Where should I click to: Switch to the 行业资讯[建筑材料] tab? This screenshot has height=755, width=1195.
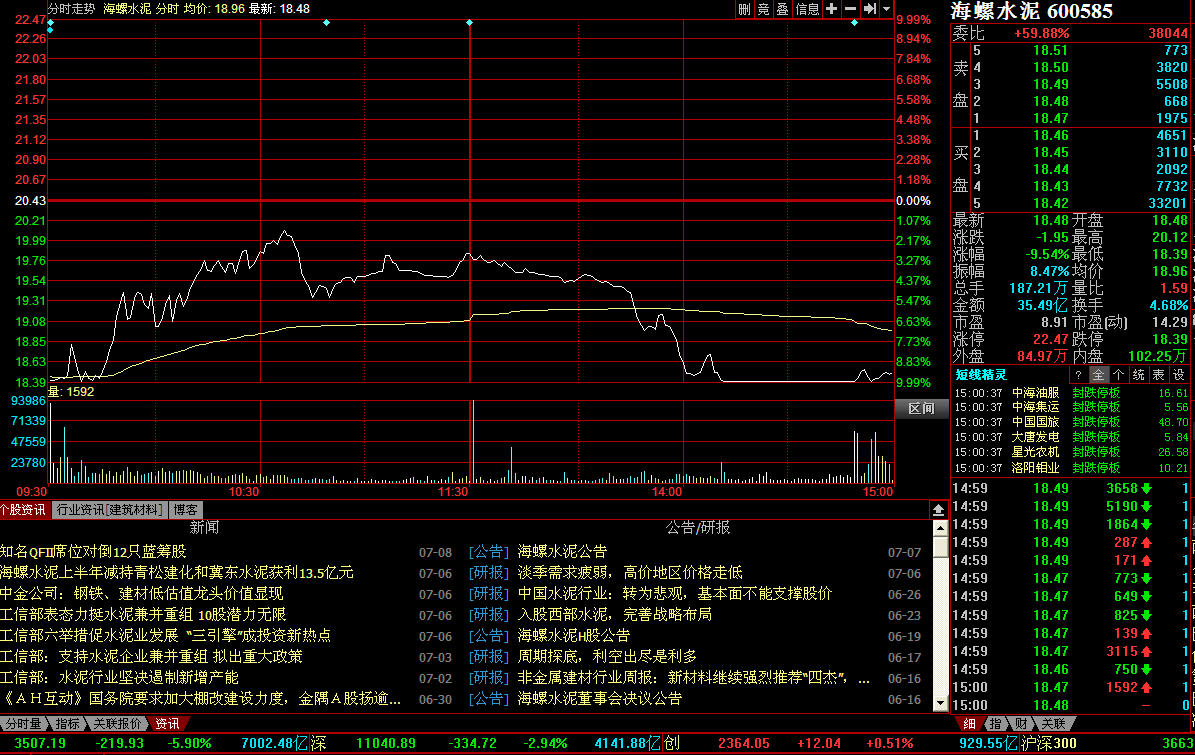pyautogui.click(x=108, y=510)
